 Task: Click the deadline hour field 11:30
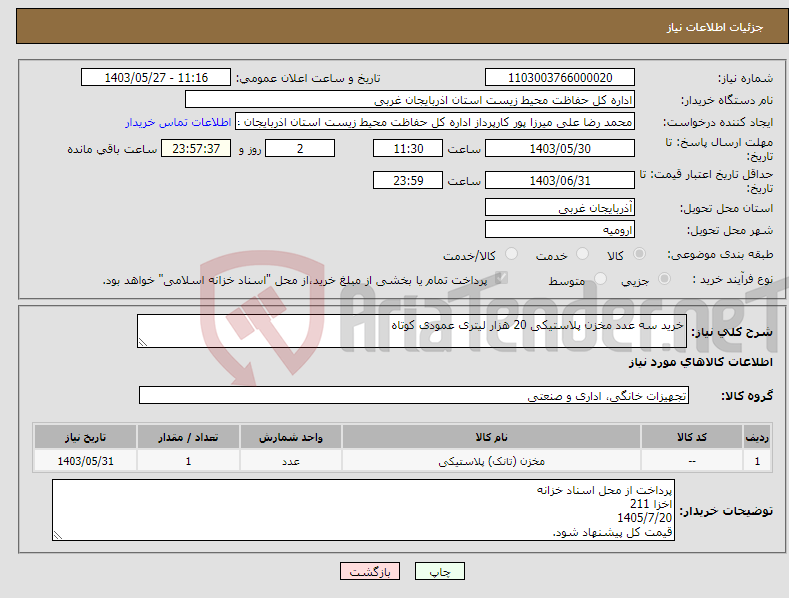coord(408,148)
